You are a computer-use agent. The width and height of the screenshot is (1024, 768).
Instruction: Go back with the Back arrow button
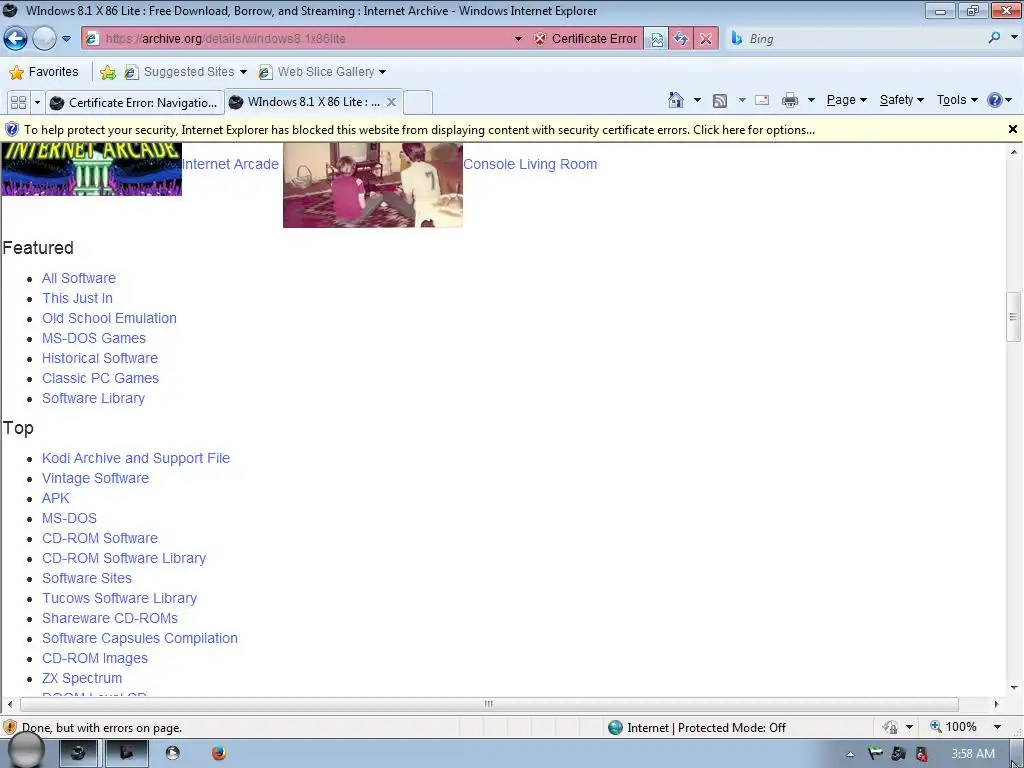click(16, 39)
